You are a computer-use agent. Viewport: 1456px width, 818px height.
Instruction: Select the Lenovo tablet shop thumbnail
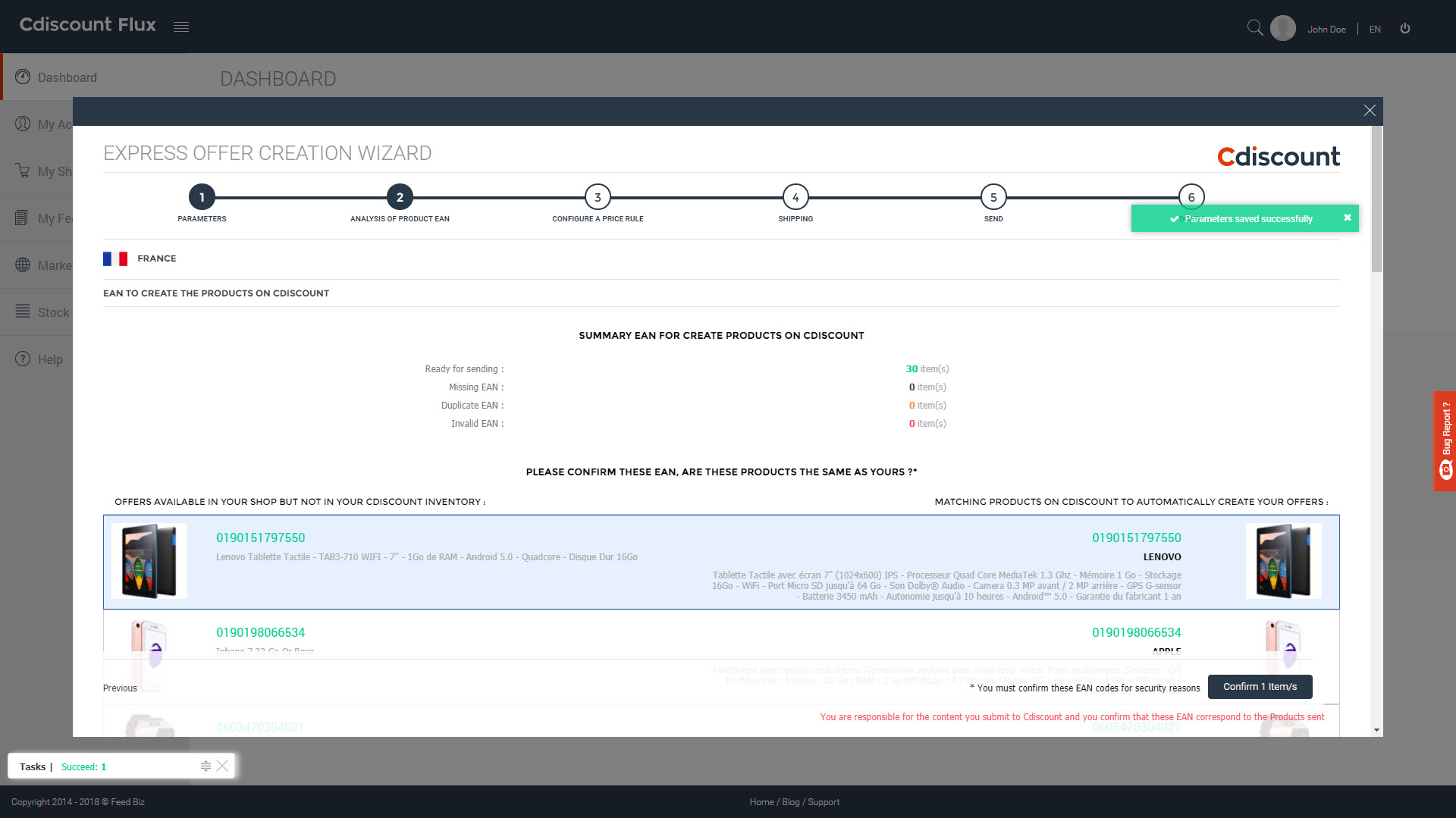coord(149,561)
